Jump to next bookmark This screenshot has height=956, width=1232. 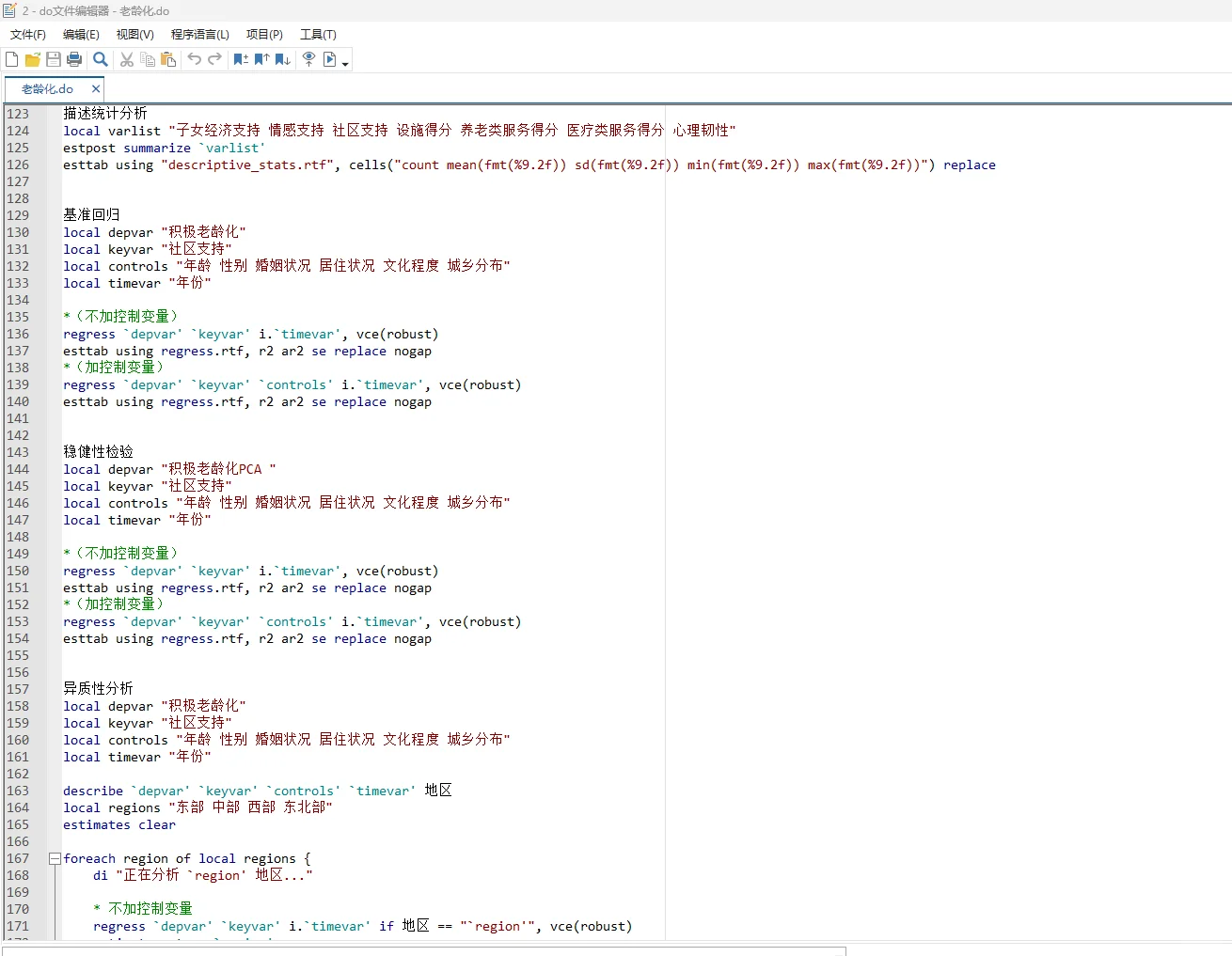coord(282,59)
